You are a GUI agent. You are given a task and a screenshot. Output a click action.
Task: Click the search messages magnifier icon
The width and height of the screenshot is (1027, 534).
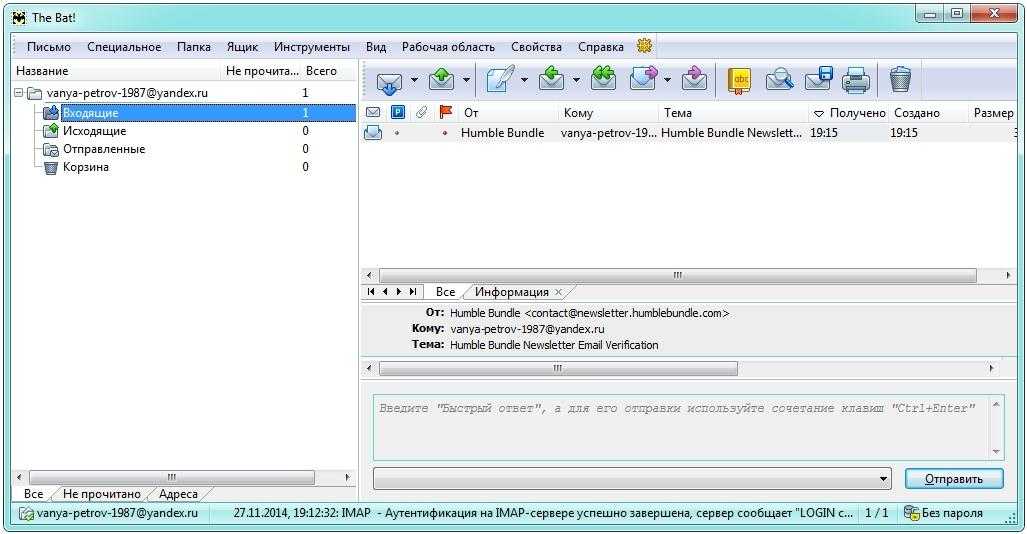tap(779, 79)
